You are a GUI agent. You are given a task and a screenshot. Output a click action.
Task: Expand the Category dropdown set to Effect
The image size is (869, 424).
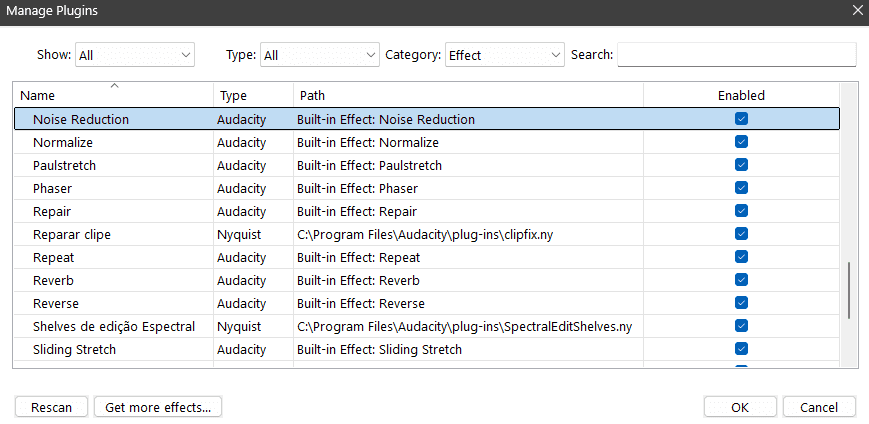pos(504,55)
